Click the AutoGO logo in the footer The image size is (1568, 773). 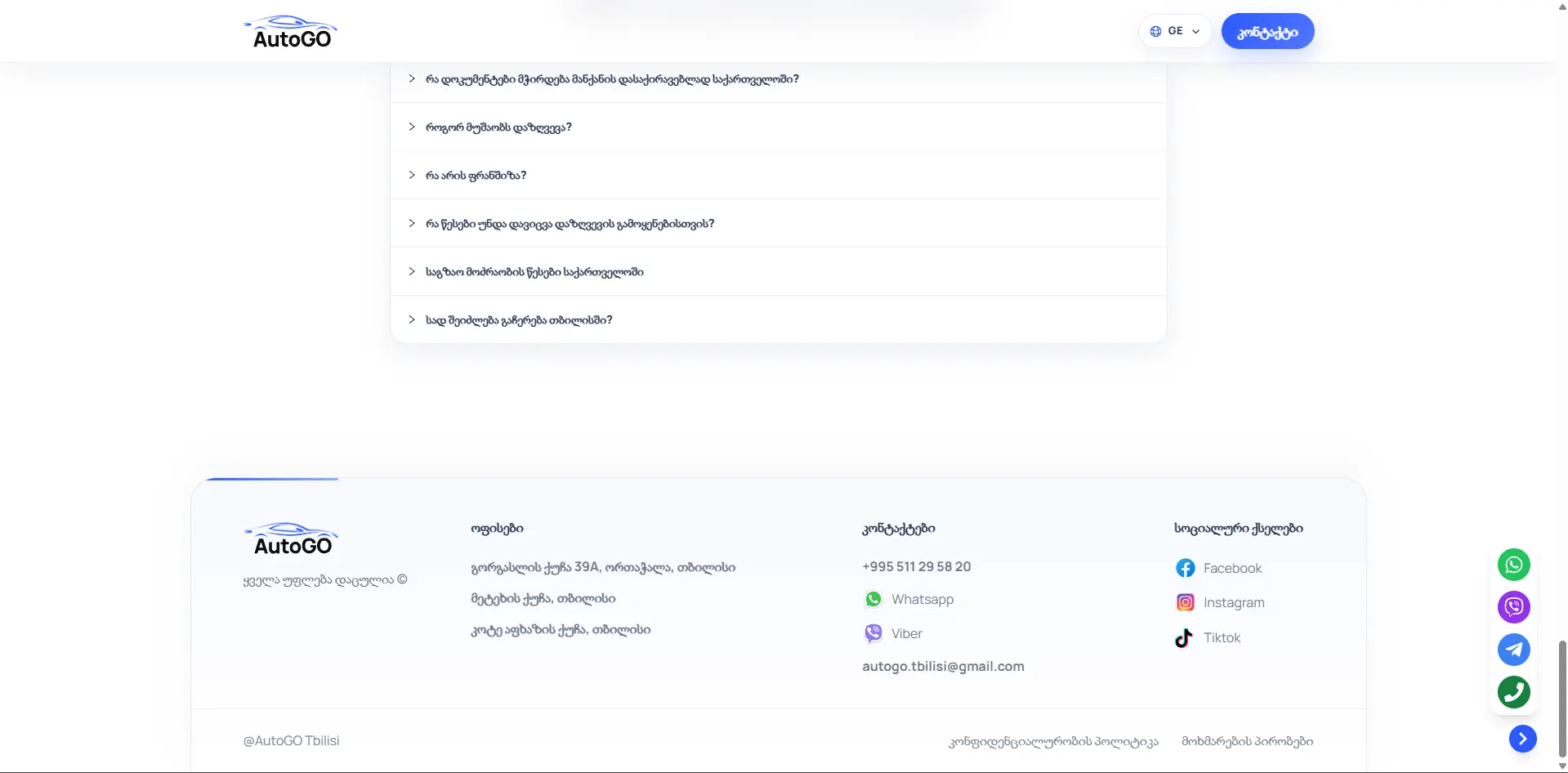(292, 539)
